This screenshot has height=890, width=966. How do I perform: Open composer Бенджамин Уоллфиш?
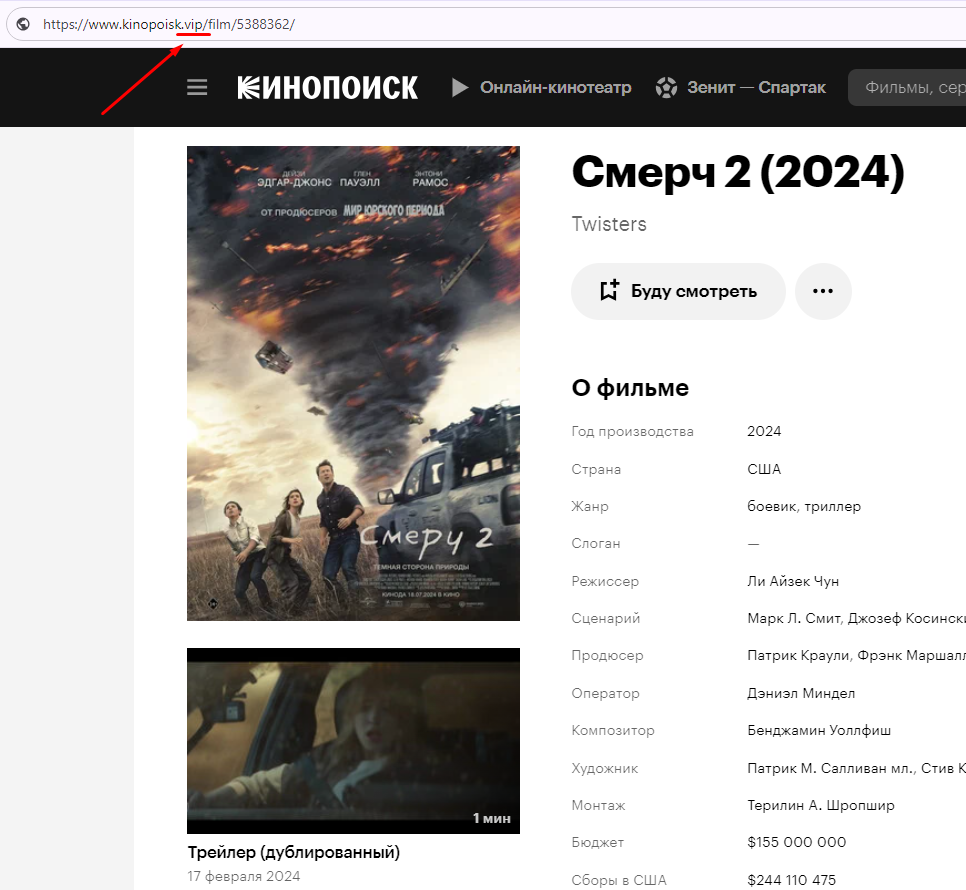coord(819,730)
